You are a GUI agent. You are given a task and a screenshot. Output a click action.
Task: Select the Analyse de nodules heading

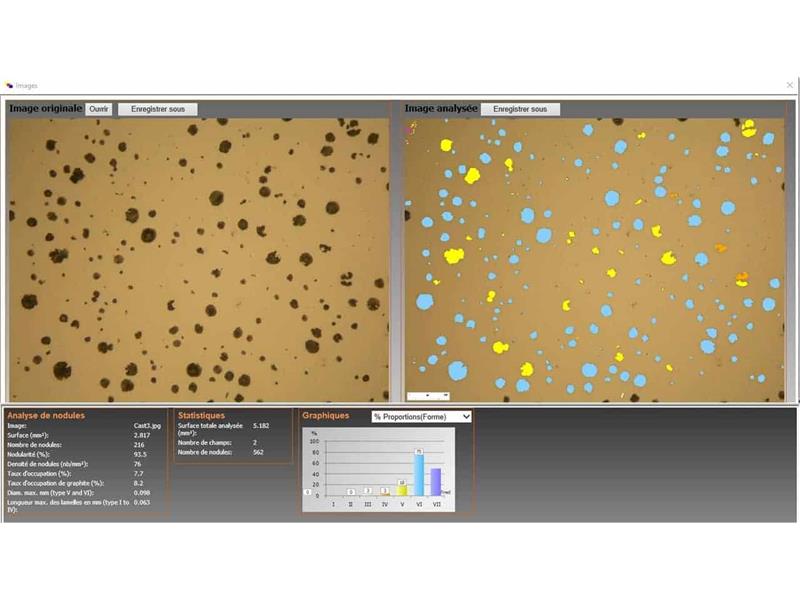point(46,415)
